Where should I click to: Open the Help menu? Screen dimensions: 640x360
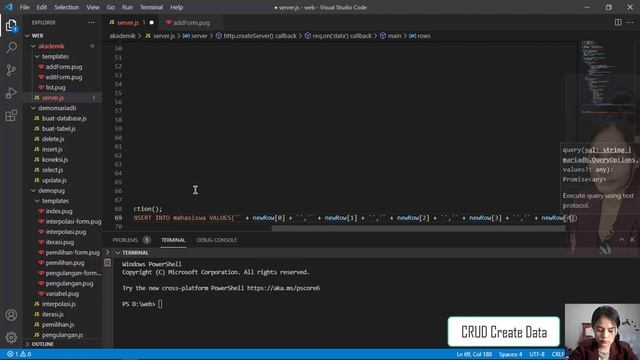pos(176,7)
